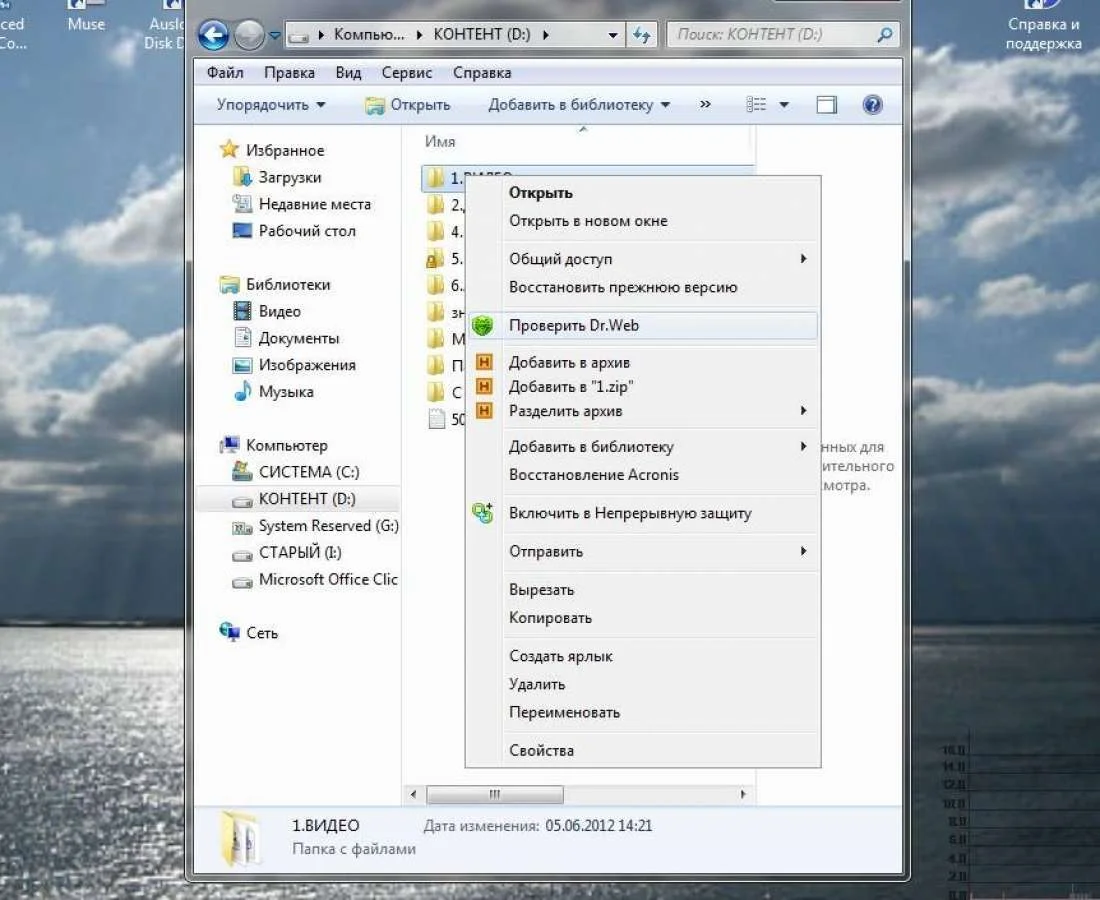The image size is (1100, 900).
Task: Open the Файл menu
Action: (x=225, y=73)
